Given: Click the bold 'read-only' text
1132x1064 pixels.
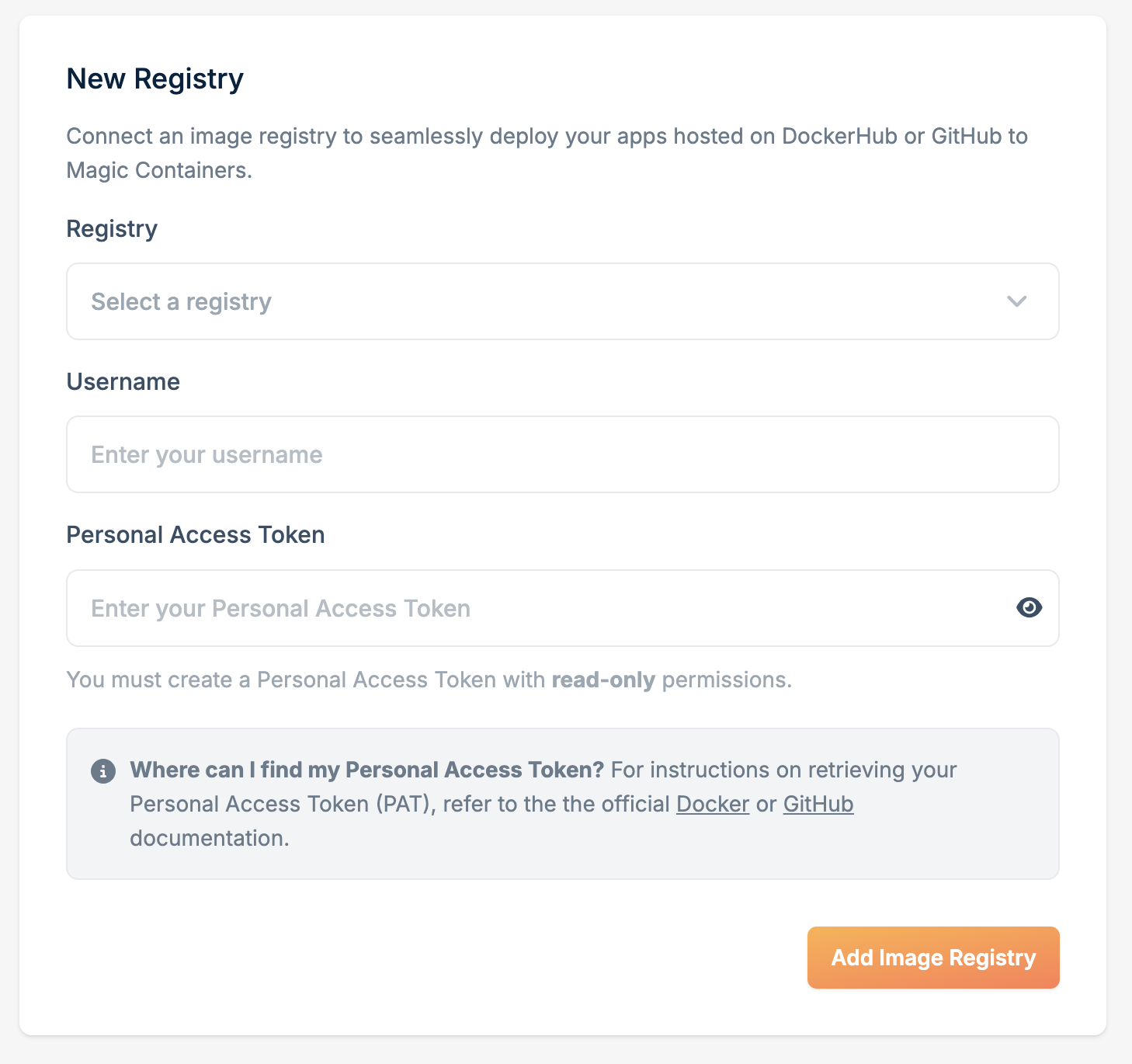Looking at the screenshot, I should (x=603, y=680).
